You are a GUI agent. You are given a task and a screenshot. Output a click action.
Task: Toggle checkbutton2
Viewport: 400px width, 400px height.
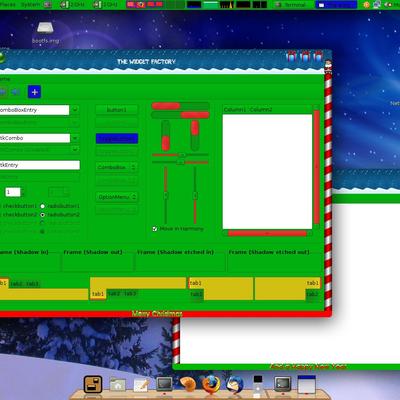(19, 214)
